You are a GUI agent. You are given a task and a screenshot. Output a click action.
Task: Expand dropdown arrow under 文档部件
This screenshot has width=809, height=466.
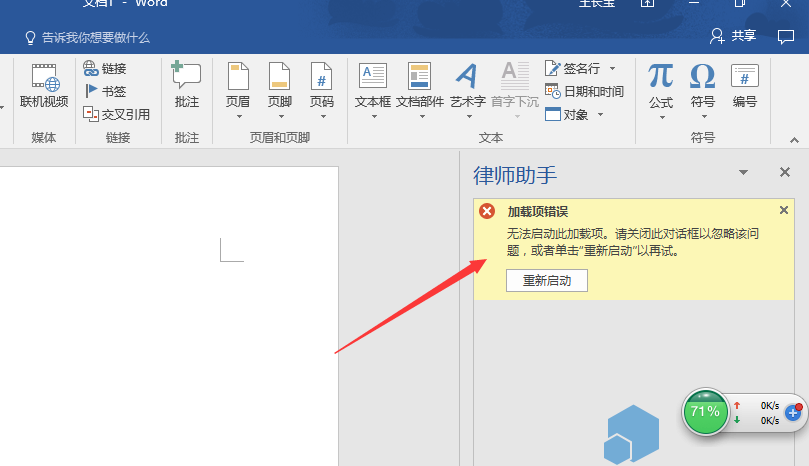click(x=422, y=117)
